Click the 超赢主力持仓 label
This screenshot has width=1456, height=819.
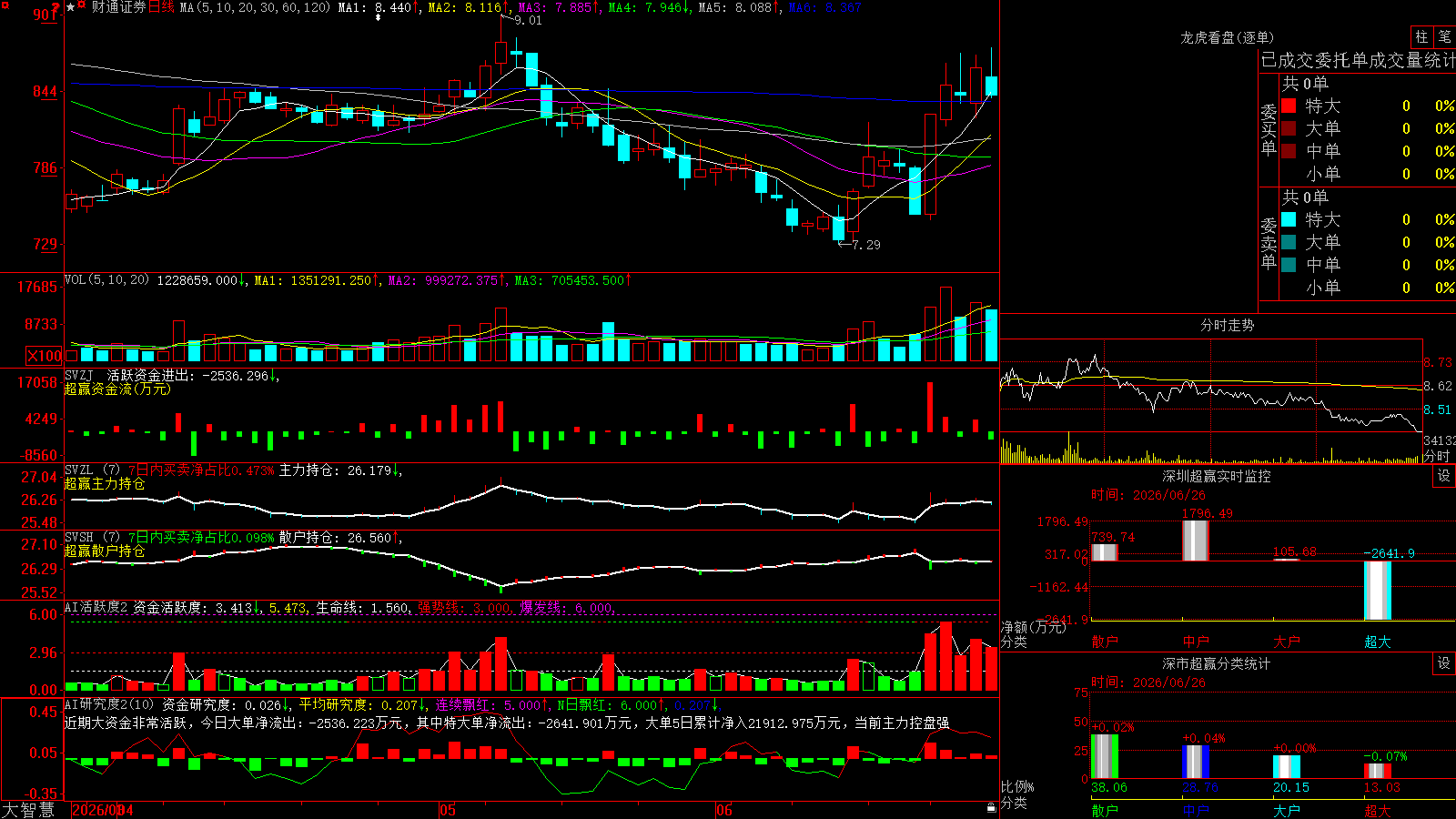pyautogui.click(x=105, y=483)
